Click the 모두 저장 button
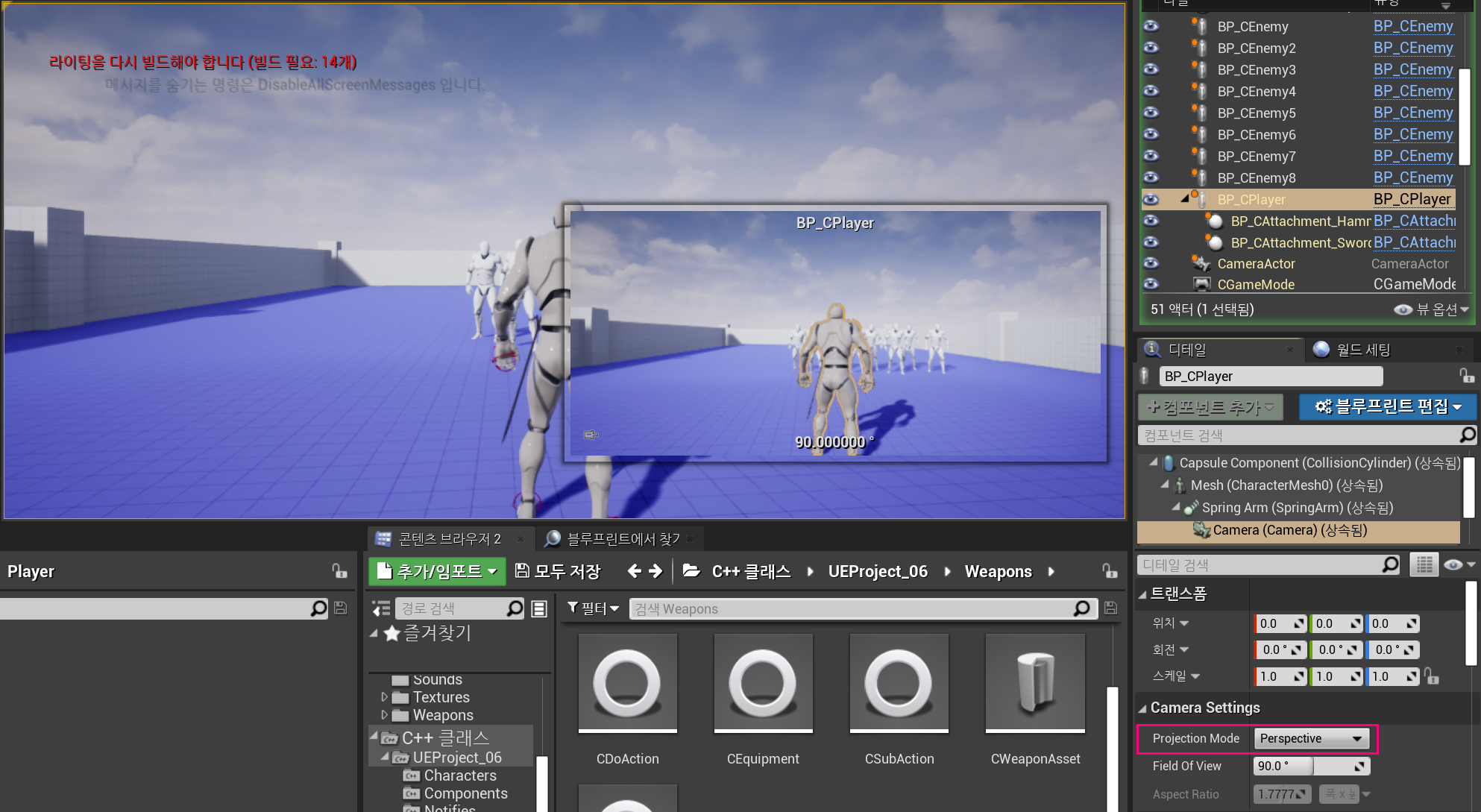1481x812 pixels. pyautogui.click(x=558, y=571)
